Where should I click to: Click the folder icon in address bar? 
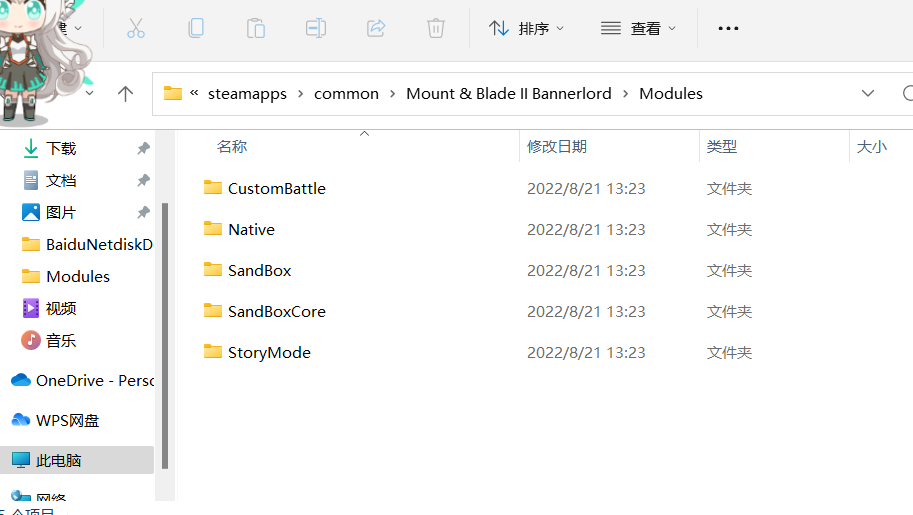[173, 93]
